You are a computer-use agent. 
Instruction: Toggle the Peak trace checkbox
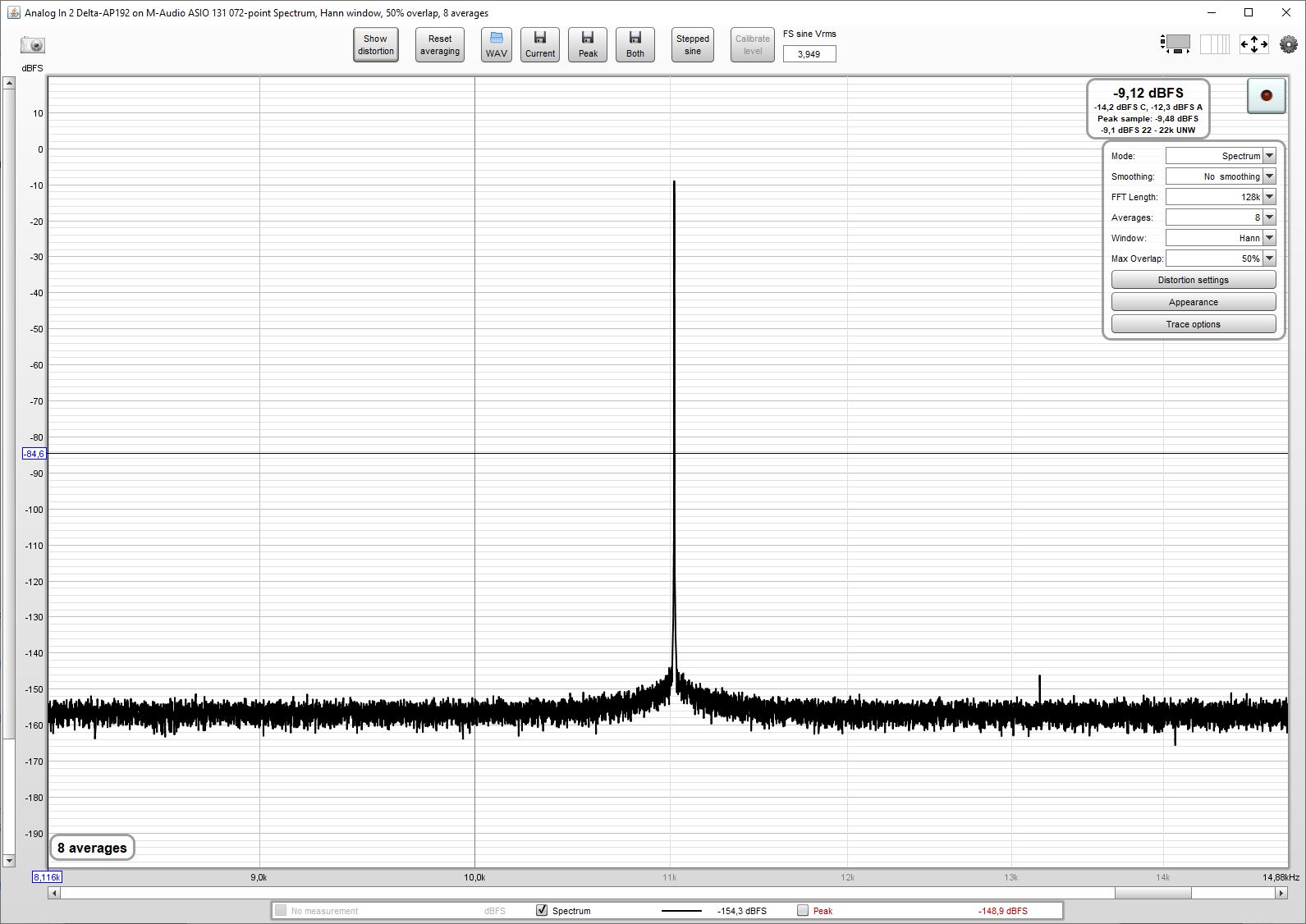803,910
